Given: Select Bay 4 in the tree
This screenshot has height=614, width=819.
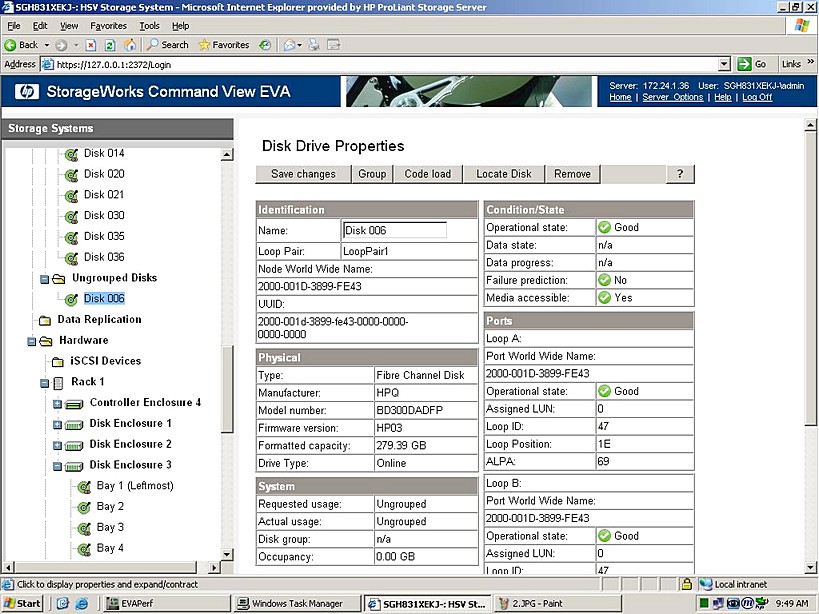Looking at the screenshot, I should pos(110,548).
